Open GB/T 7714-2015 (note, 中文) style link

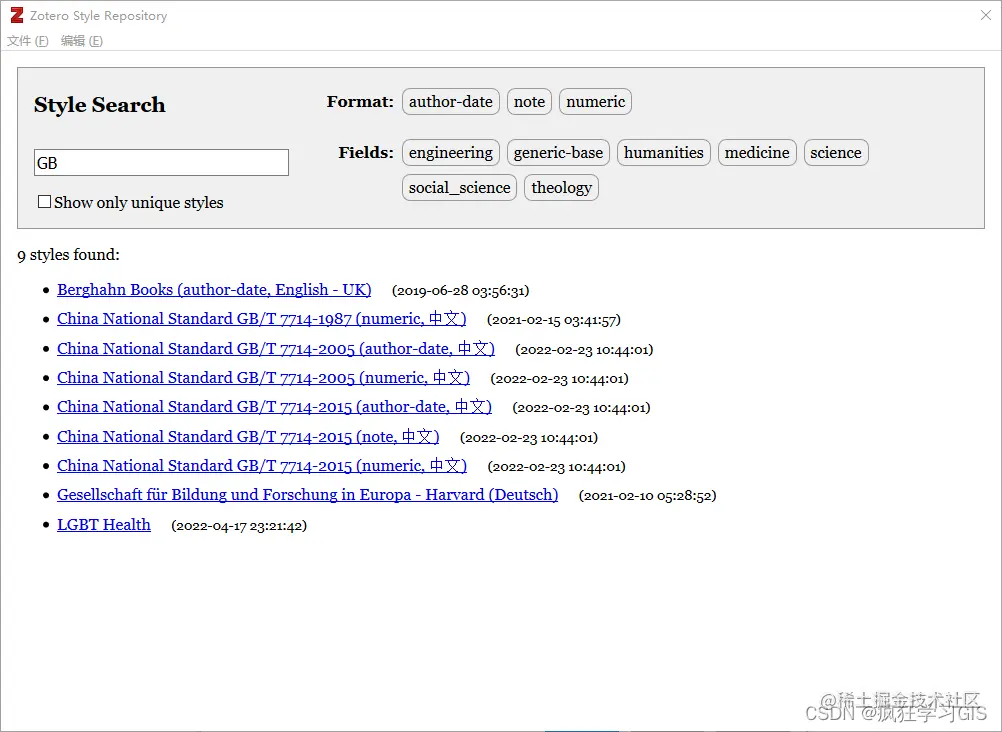click(x=248, y=437)
